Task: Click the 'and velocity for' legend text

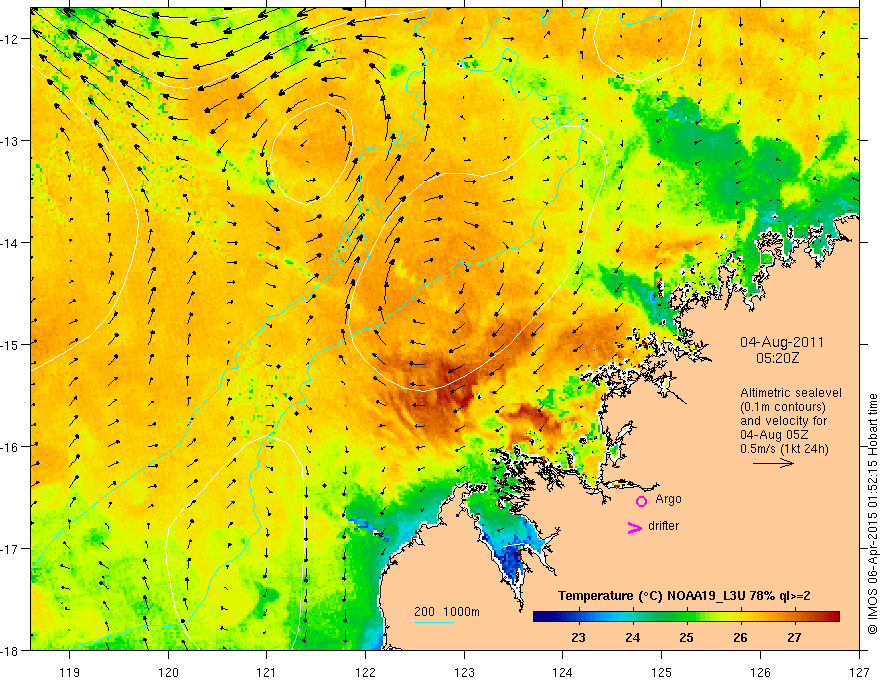Action: point(783,421)
